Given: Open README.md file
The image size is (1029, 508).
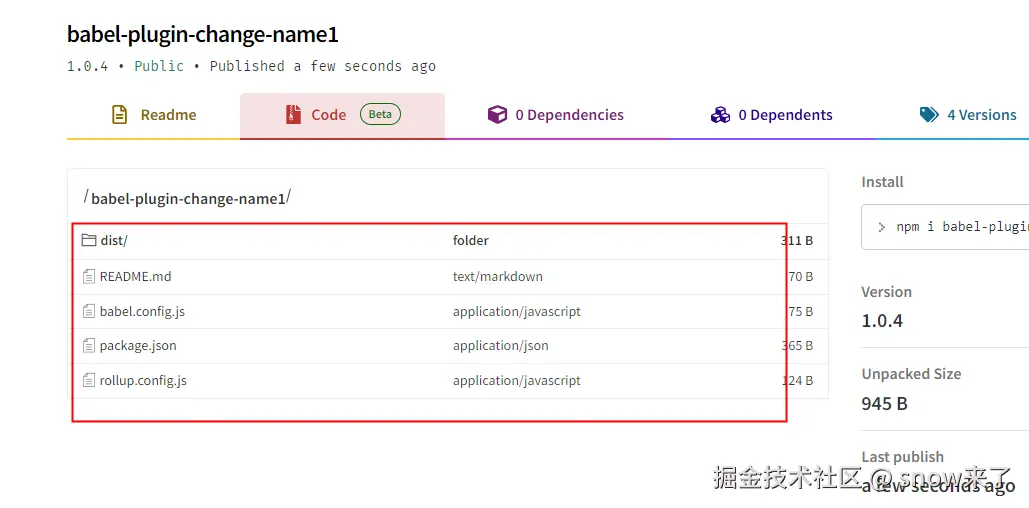Looking at the screenshot, I should [135, 276].
